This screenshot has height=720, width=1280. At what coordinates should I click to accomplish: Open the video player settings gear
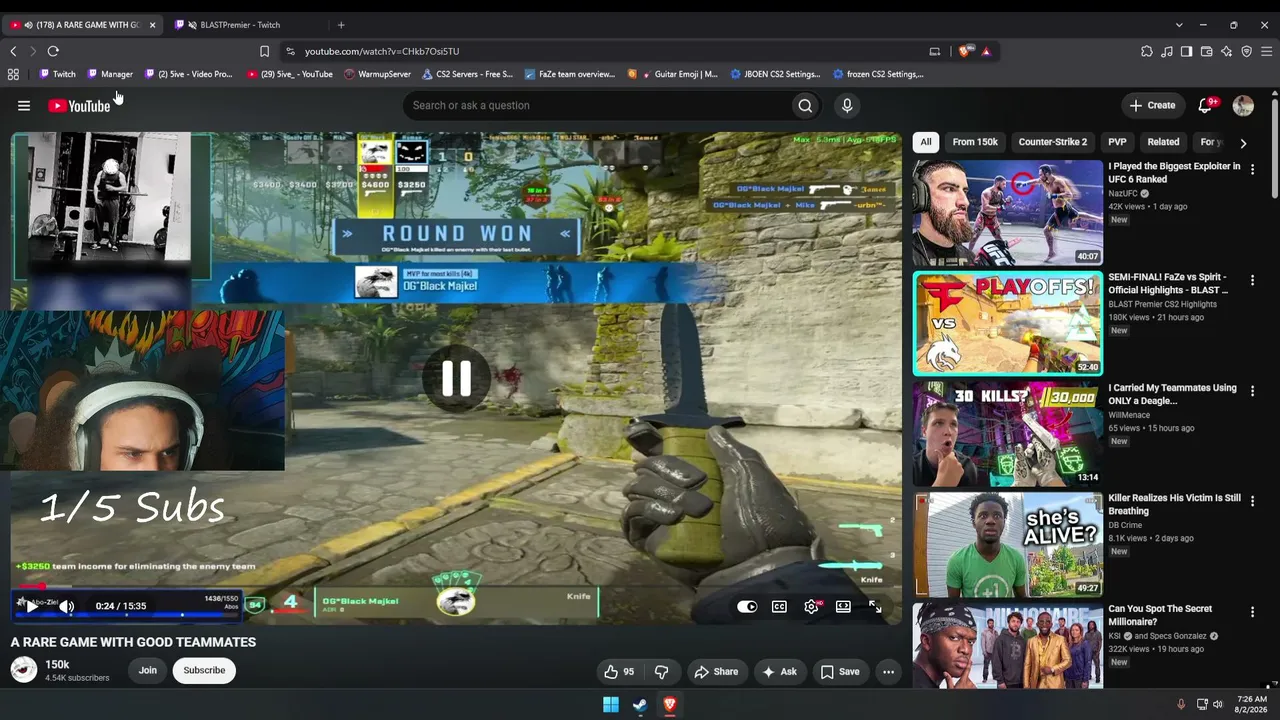pyautogui.click(x=811, y=606)
